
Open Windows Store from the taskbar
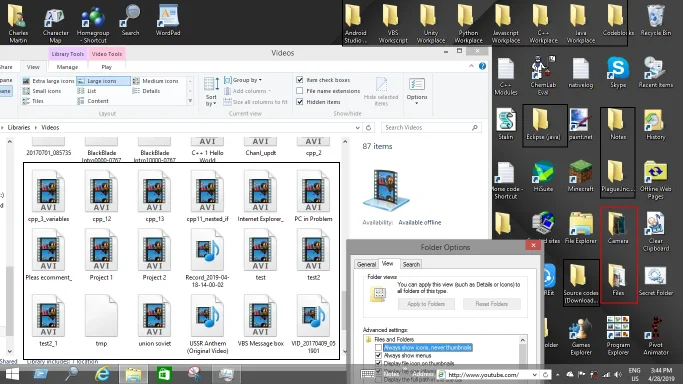click(164, 374)
